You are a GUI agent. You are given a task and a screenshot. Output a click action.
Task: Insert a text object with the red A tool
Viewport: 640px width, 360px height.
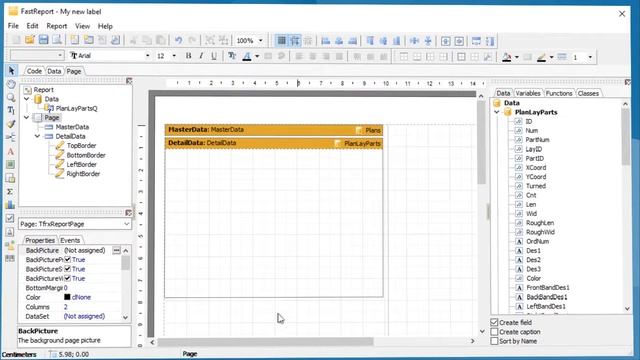click(x=11, y=151)
